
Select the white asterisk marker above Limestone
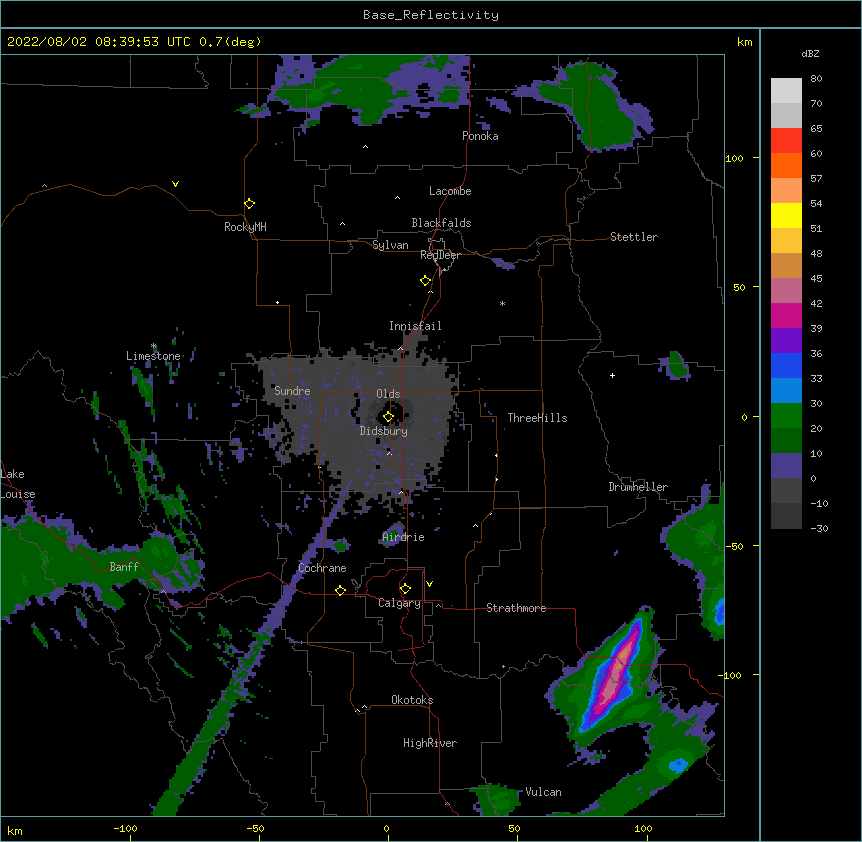tap(154, 346)
